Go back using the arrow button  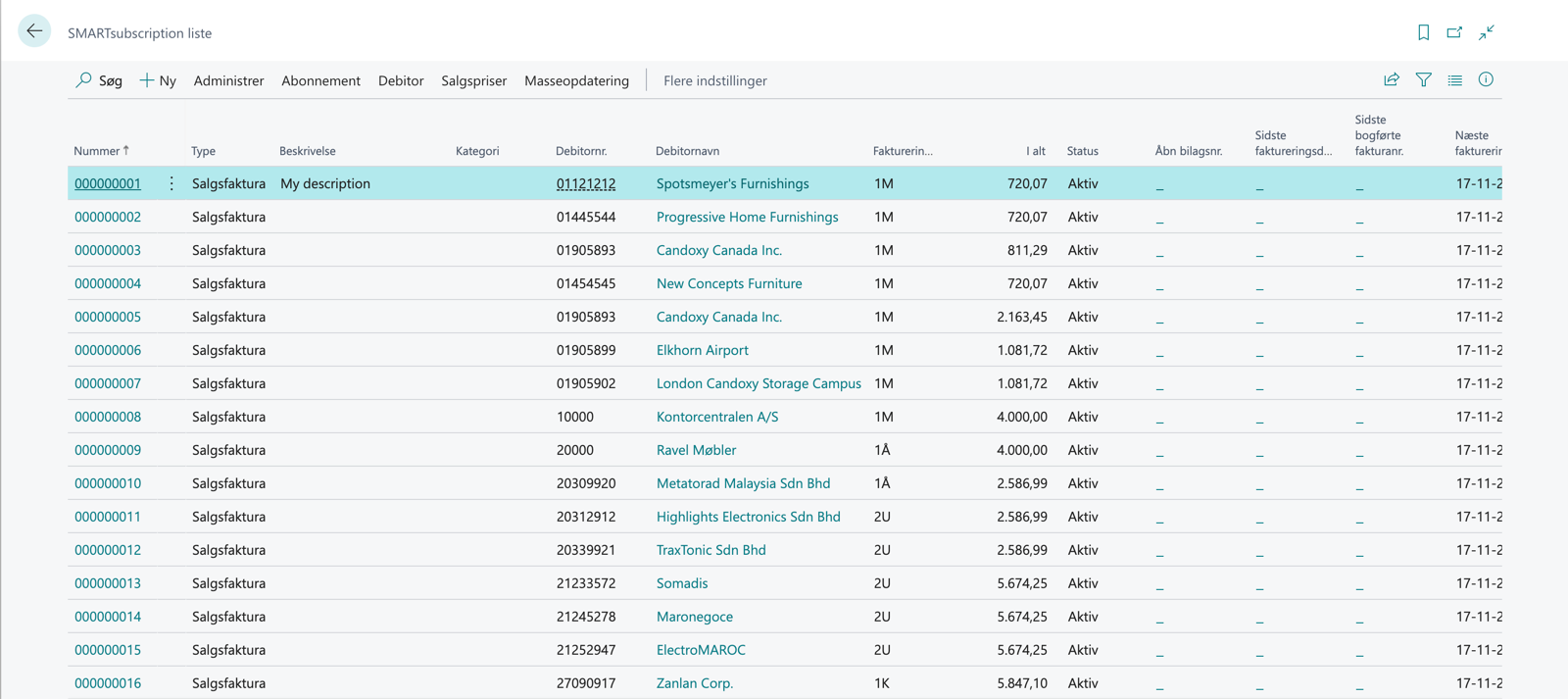point(34,31)
